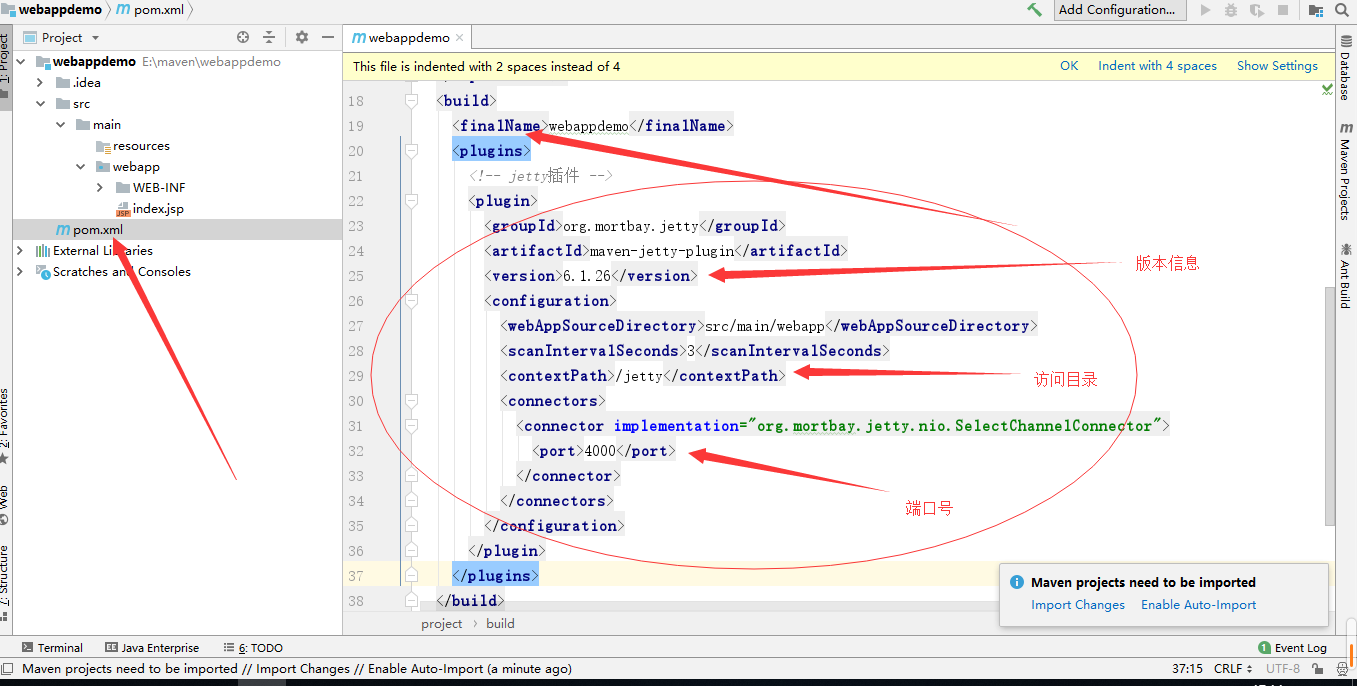Select index.jsp in project tree
The image size is (1357, 686).
pos(150,209)
